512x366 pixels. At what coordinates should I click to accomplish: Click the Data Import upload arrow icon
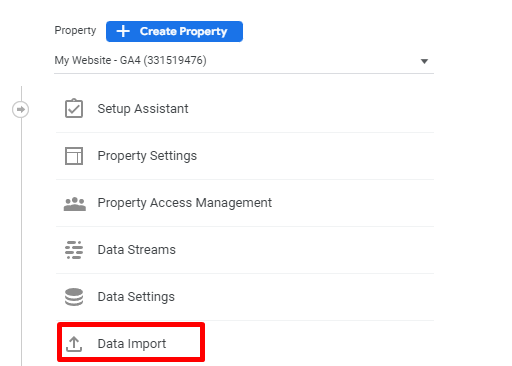(74, 344)
